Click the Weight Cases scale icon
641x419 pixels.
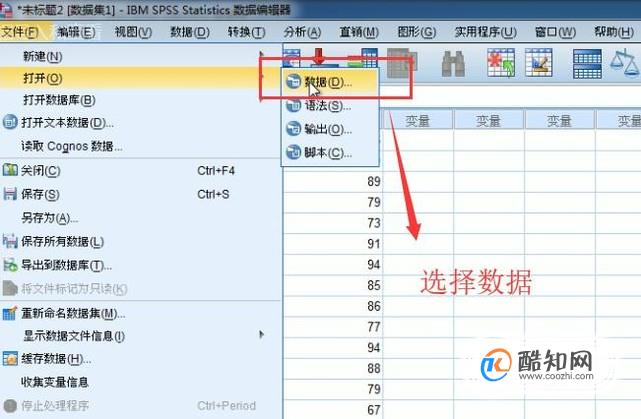pos(625,63)
